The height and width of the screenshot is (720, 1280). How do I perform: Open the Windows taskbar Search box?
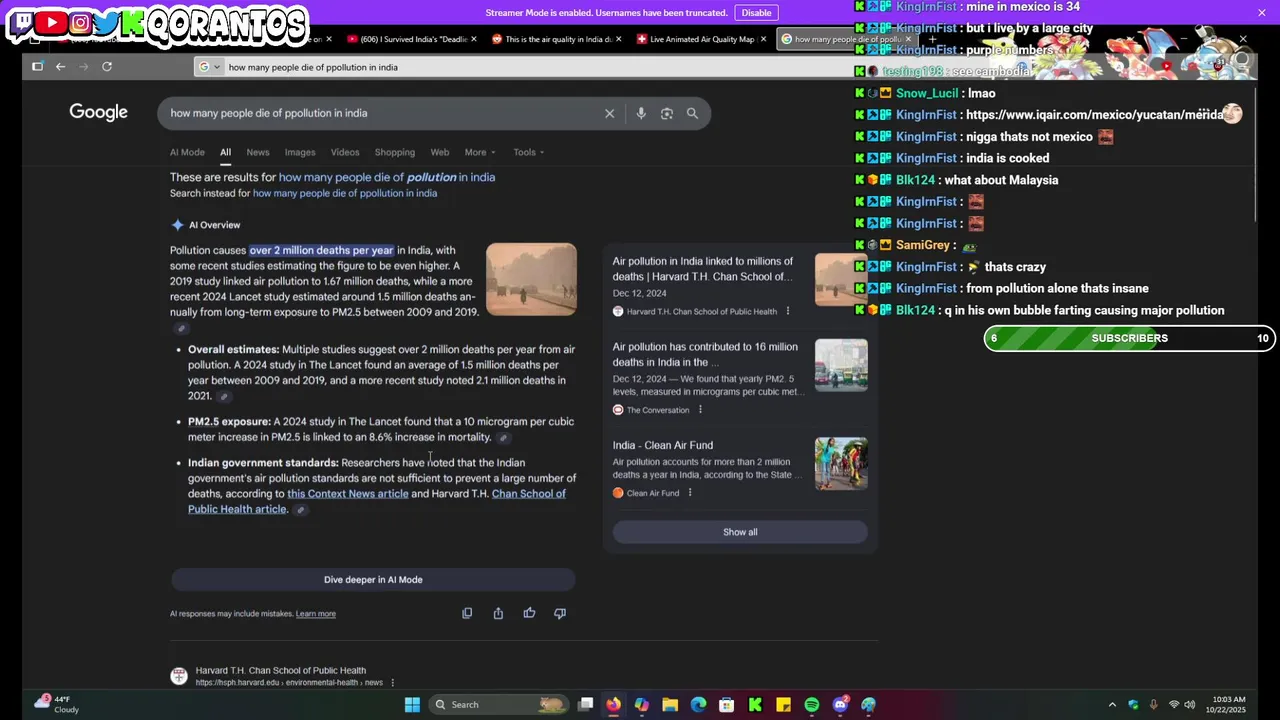(498, 705)
